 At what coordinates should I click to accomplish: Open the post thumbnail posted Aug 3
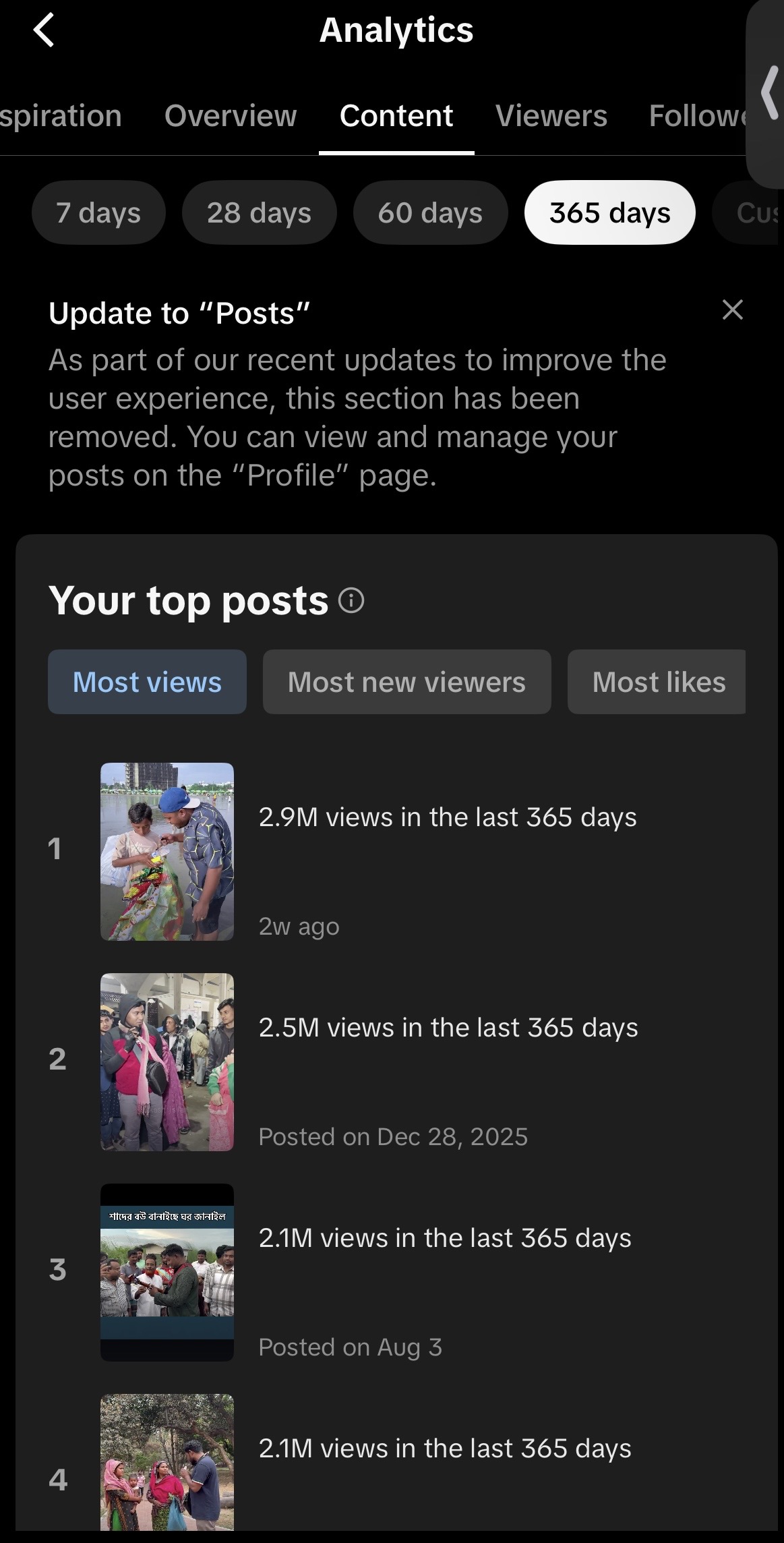[167, 1273]
